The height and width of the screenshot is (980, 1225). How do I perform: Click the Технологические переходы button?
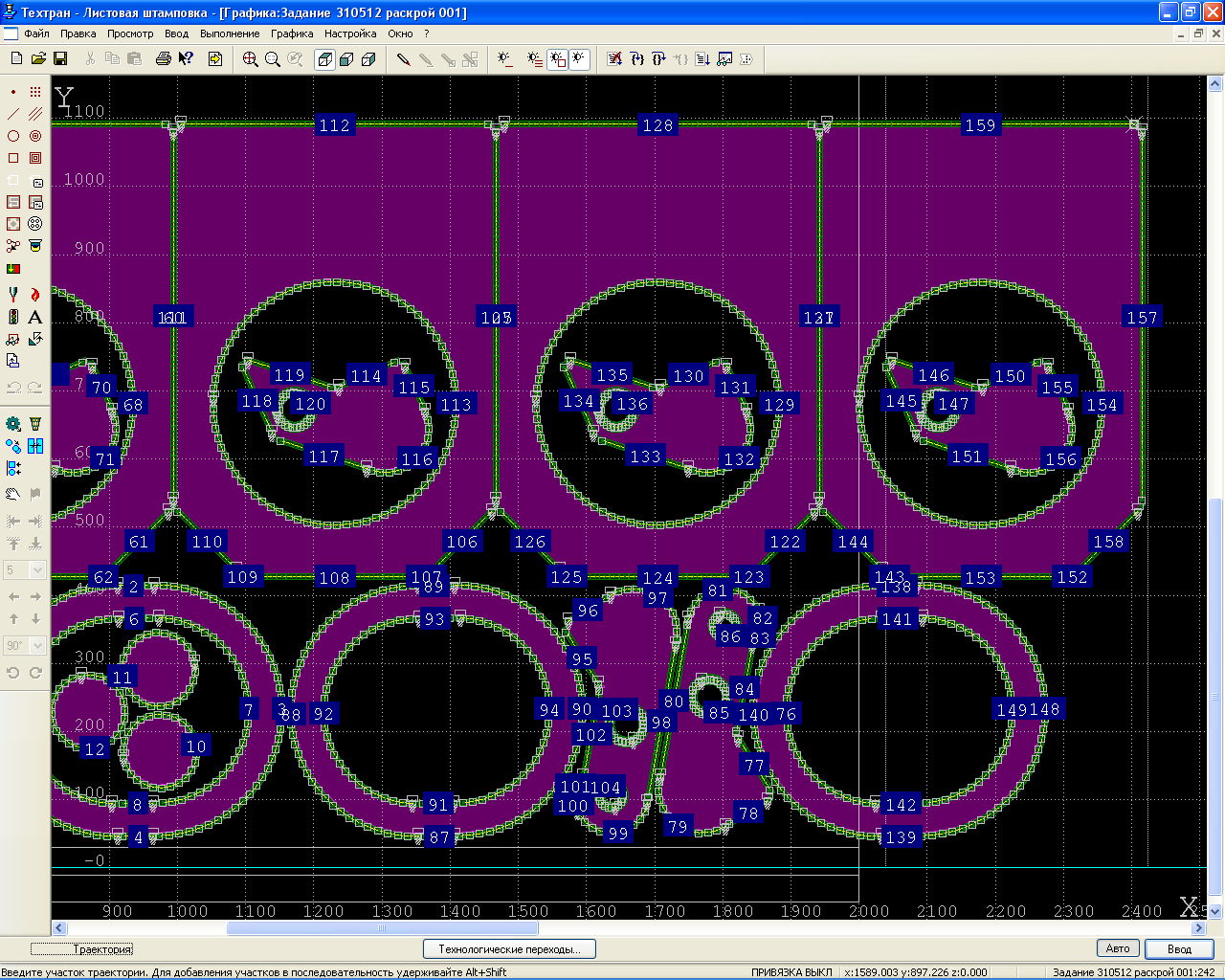[509, 949]
